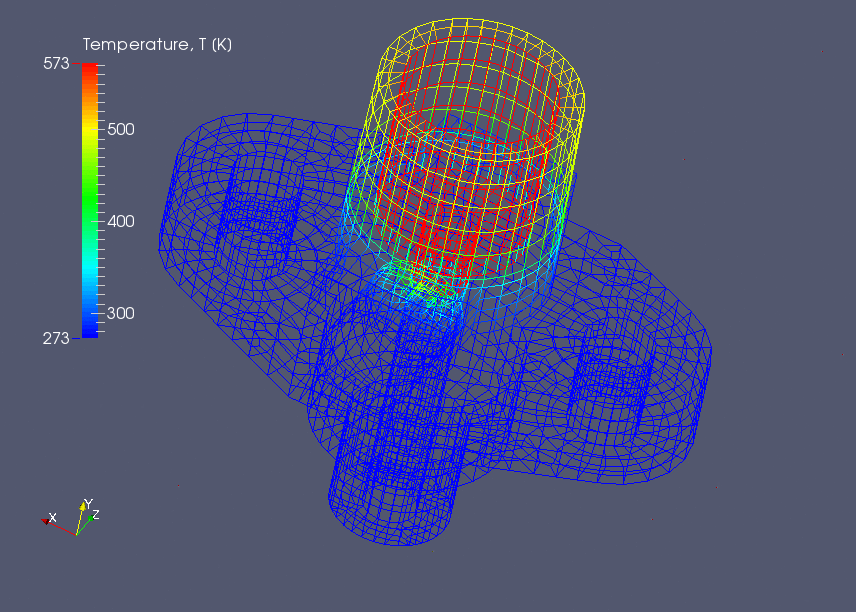Click the temperature color bar
The width and height of the screenshot is (856, 612).
pos(90,200)
